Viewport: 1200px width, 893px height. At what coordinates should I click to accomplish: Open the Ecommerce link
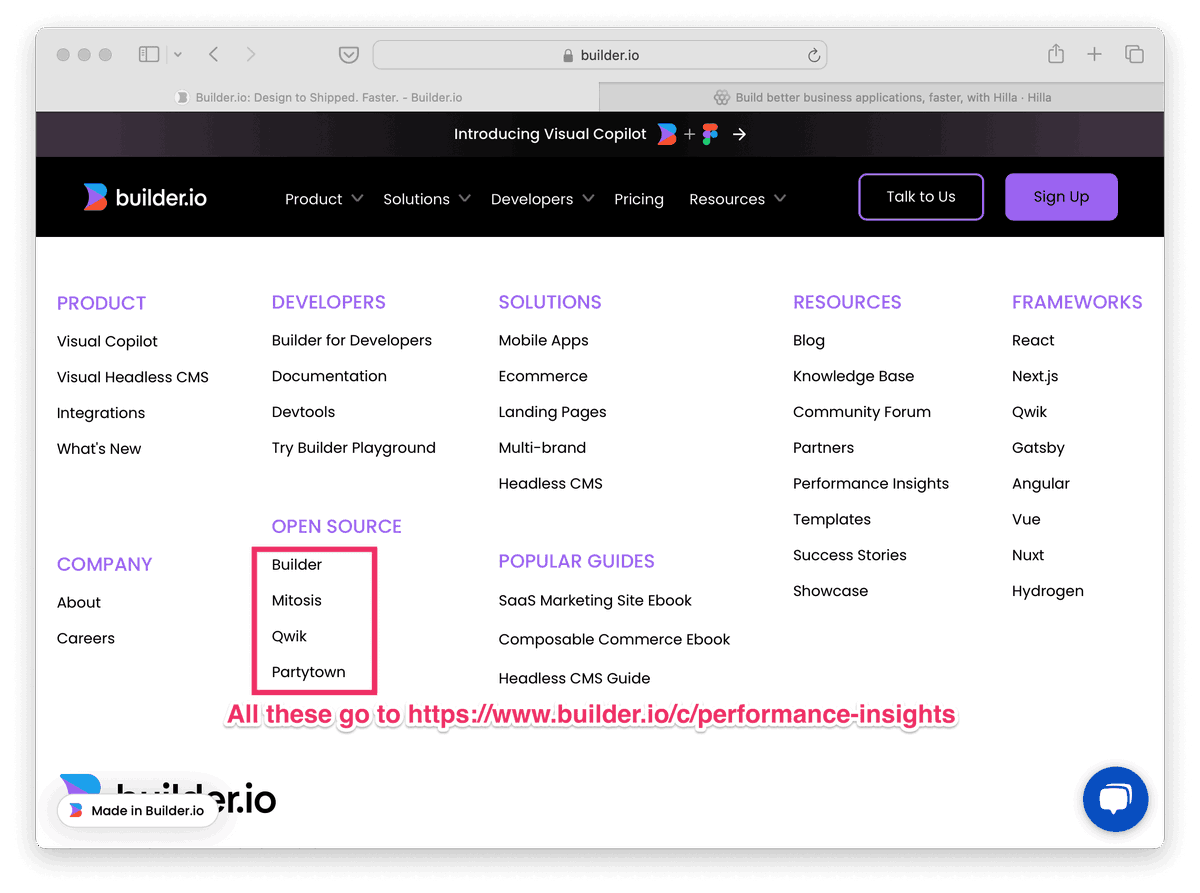(x=543, y=376)
